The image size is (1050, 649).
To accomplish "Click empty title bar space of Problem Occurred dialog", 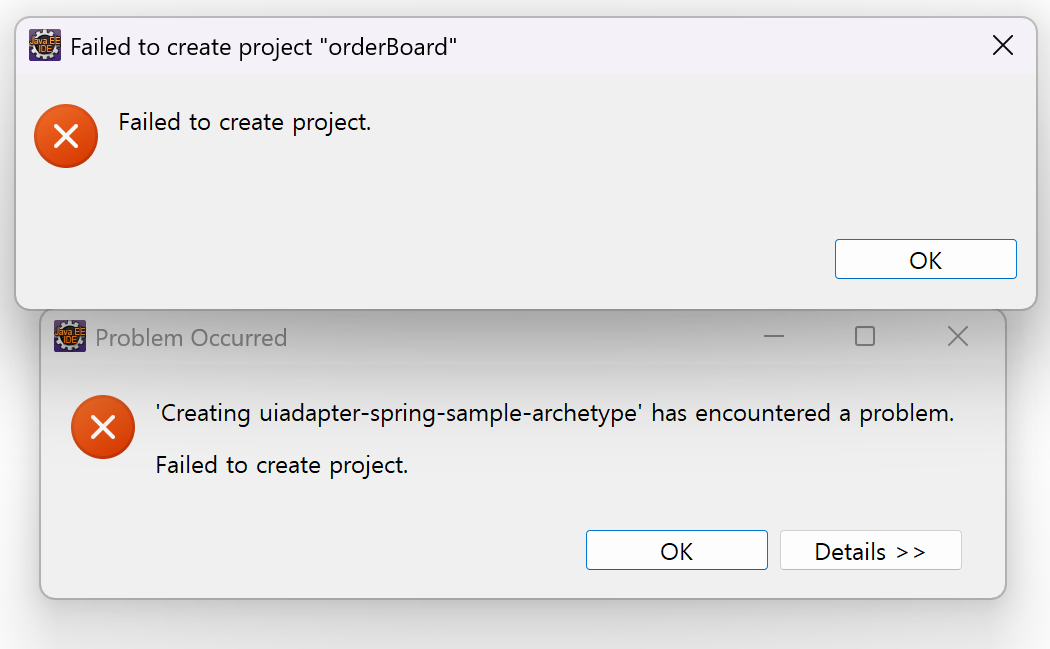I will [520, 338].
